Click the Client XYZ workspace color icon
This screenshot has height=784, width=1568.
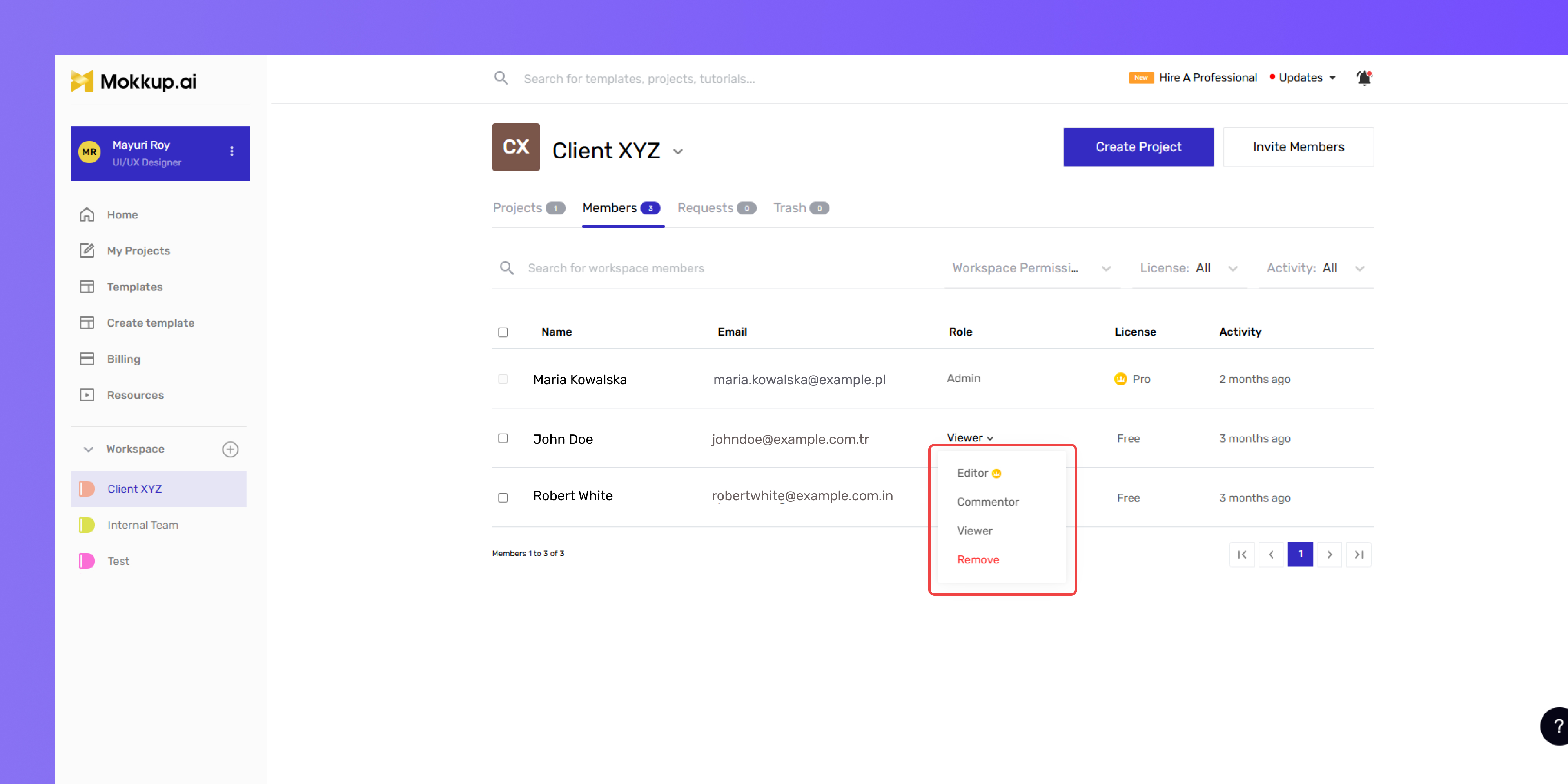[x=87, y=489]
